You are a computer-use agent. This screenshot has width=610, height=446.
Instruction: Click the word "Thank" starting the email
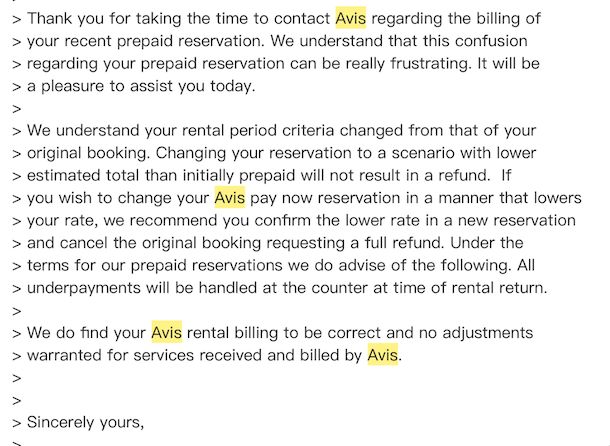tap(50, 19)
